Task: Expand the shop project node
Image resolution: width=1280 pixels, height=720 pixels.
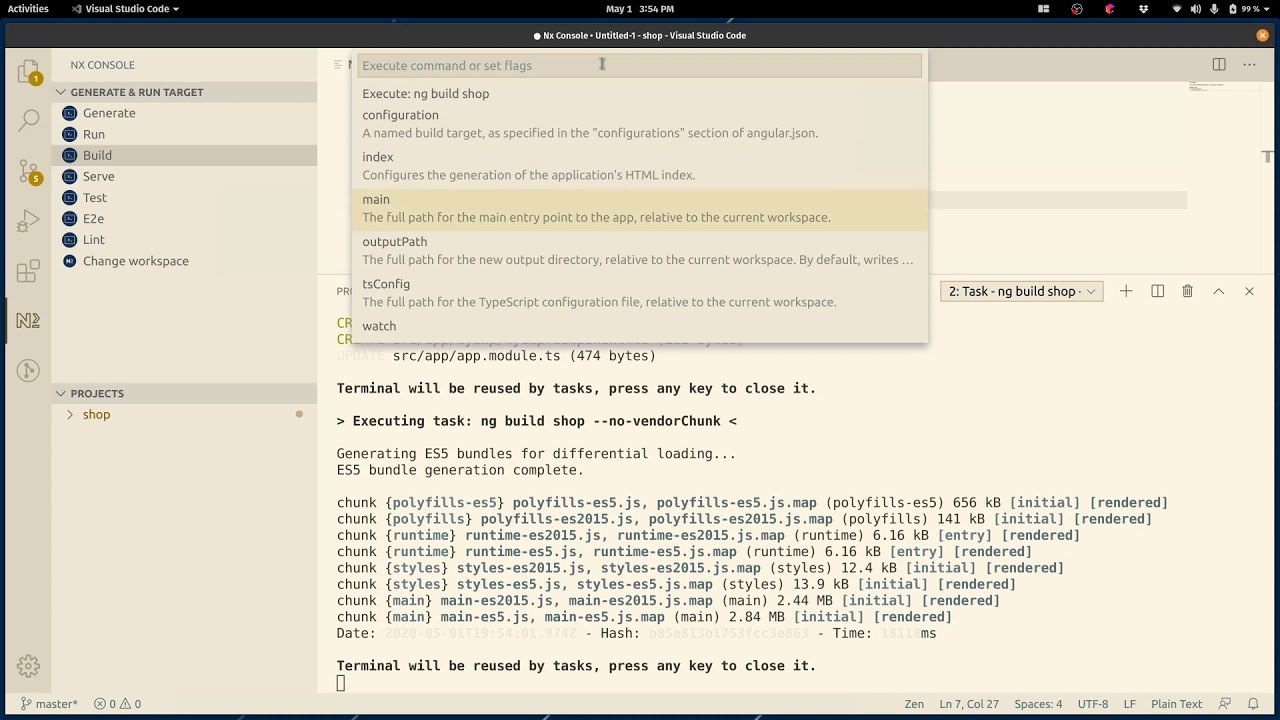Action: pyautogui.click(x=70, y=414)
